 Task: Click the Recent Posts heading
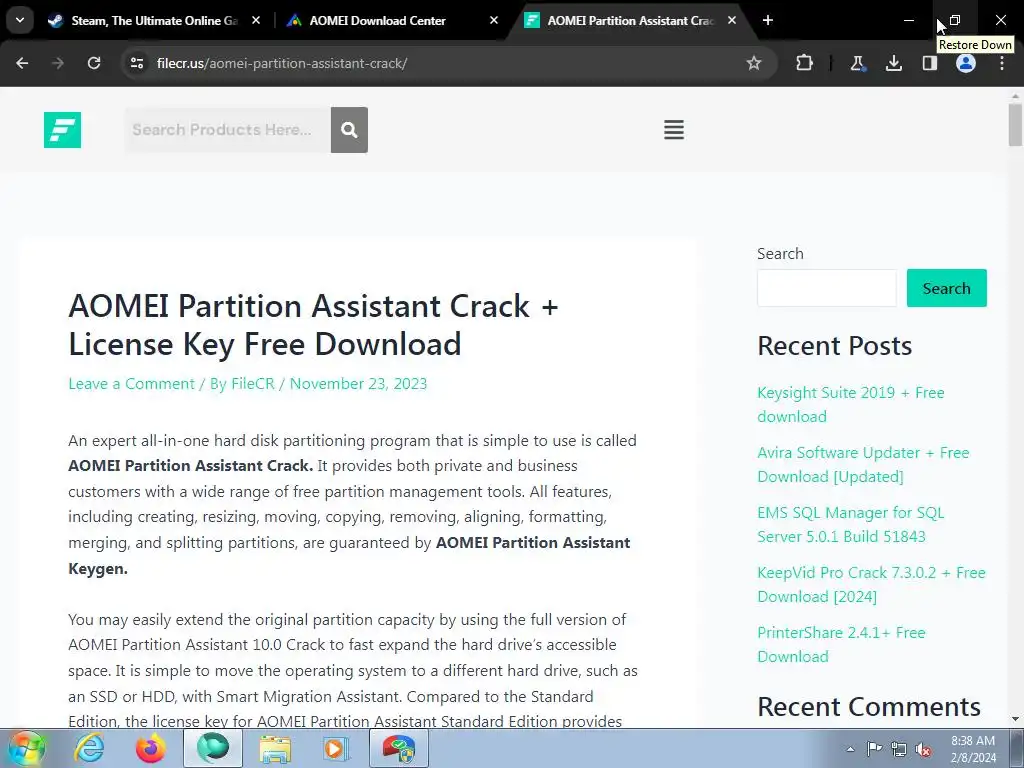[x=835, y=345]
